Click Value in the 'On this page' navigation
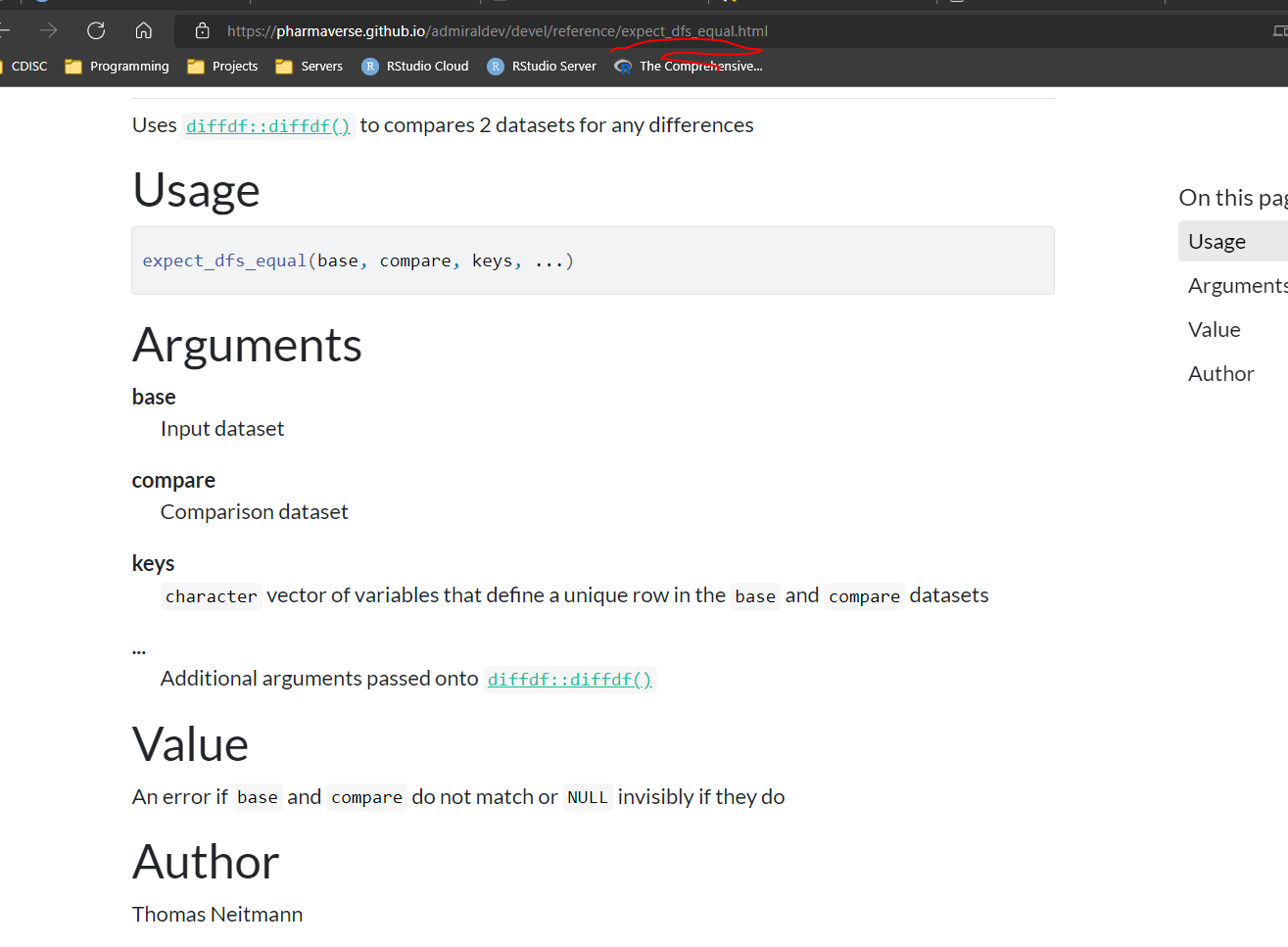1288x947 pixels. 1214,329
